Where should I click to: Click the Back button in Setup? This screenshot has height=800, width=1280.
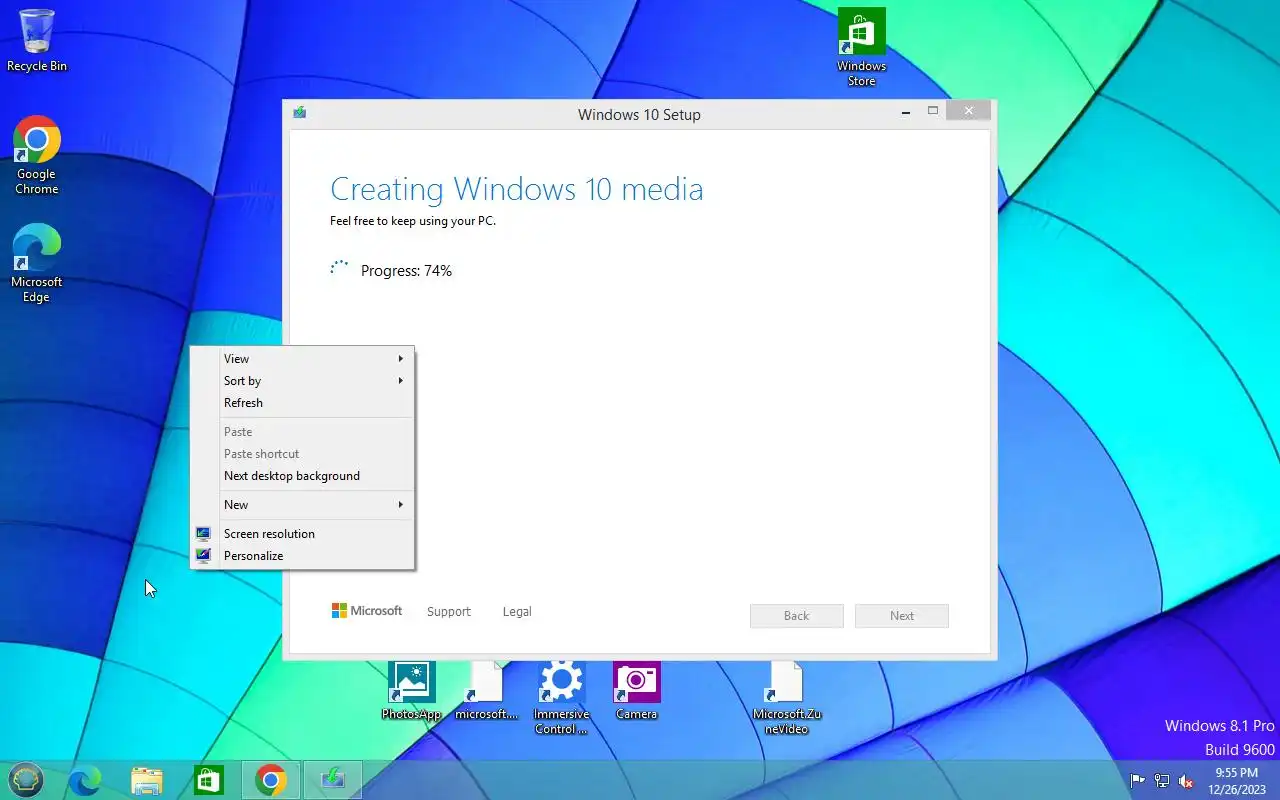(x=796, y=616)
